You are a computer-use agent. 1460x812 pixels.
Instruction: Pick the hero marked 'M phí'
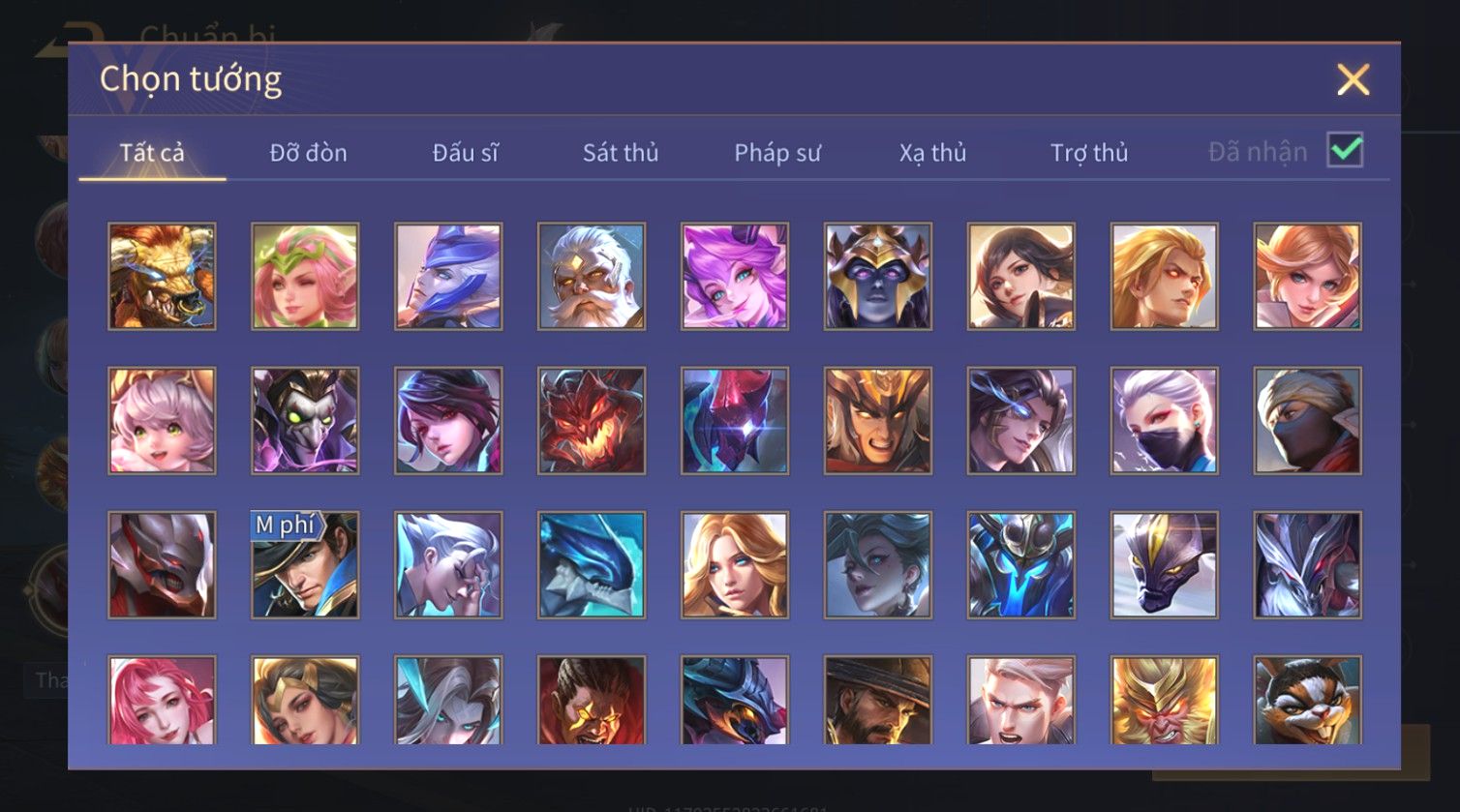click(305, 565)
